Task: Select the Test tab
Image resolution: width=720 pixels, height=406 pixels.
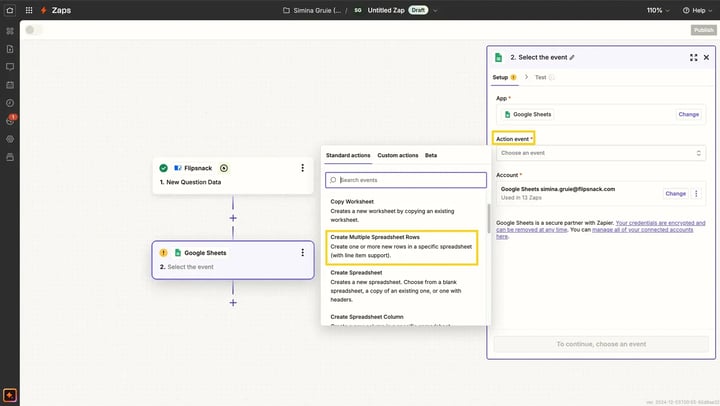Action: [x=544, y=77]
